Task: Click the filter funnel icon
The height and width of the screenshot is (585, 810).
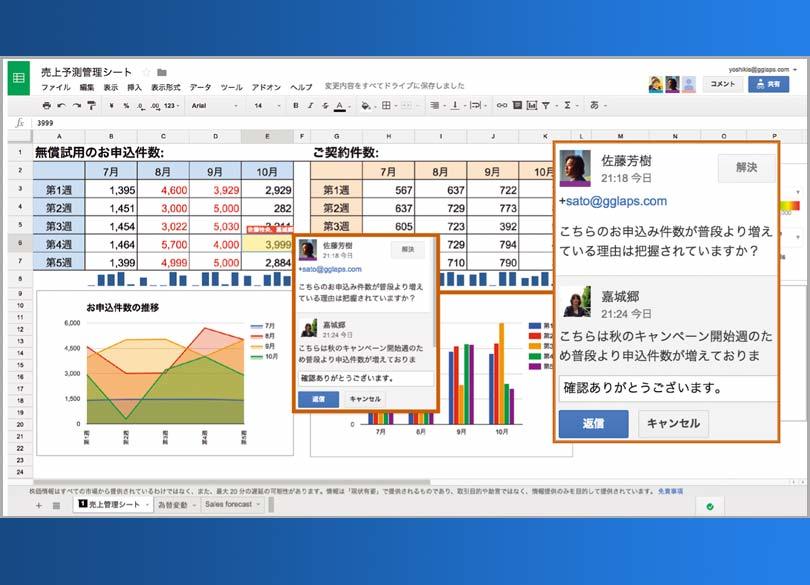Action: (x=547, y=105)
